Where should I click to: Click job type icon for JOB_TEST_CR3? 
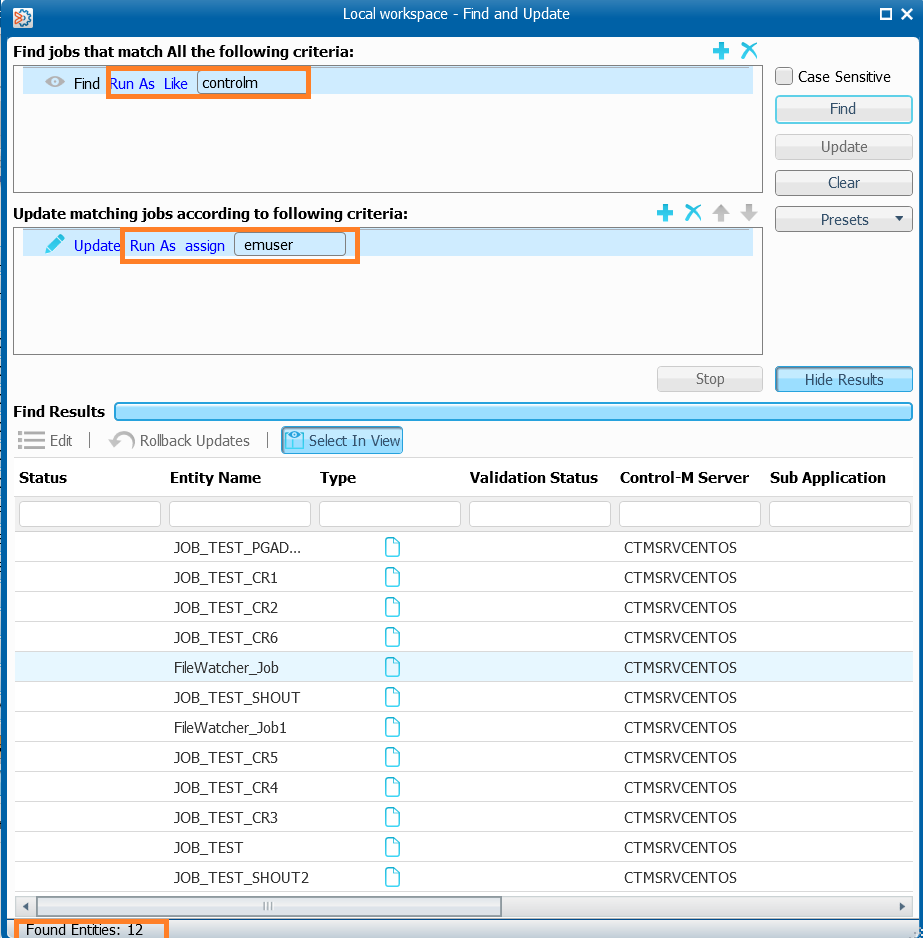(392, 817)
